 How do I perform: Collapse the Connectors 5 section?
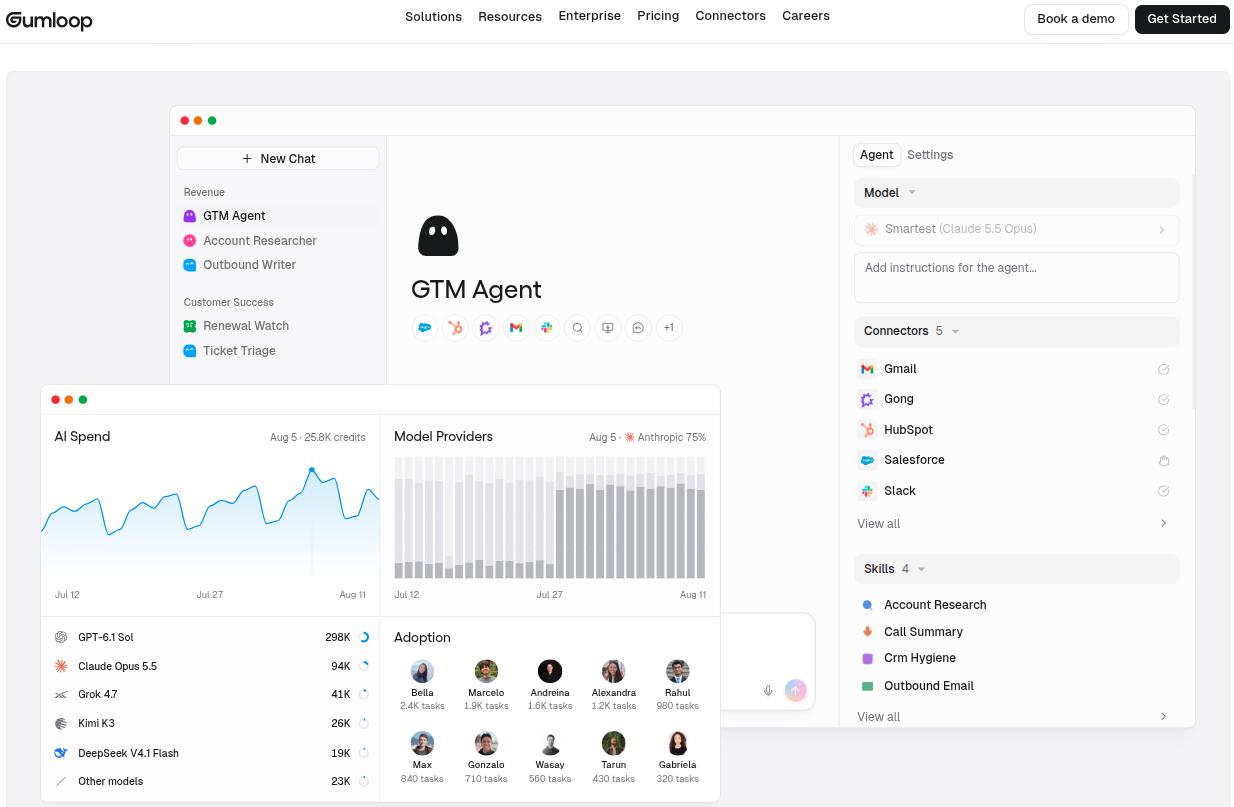[1017, 331]
